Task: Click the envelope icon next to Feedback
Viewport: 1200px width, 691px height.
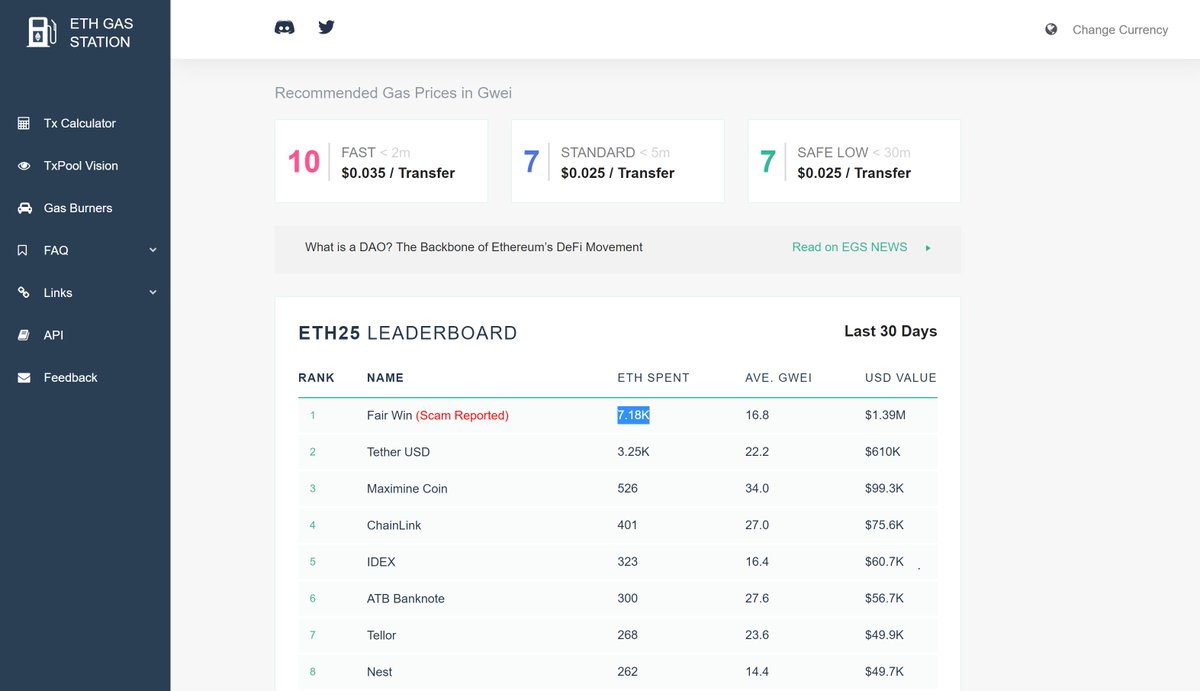Action: click(x=24, y=378)
